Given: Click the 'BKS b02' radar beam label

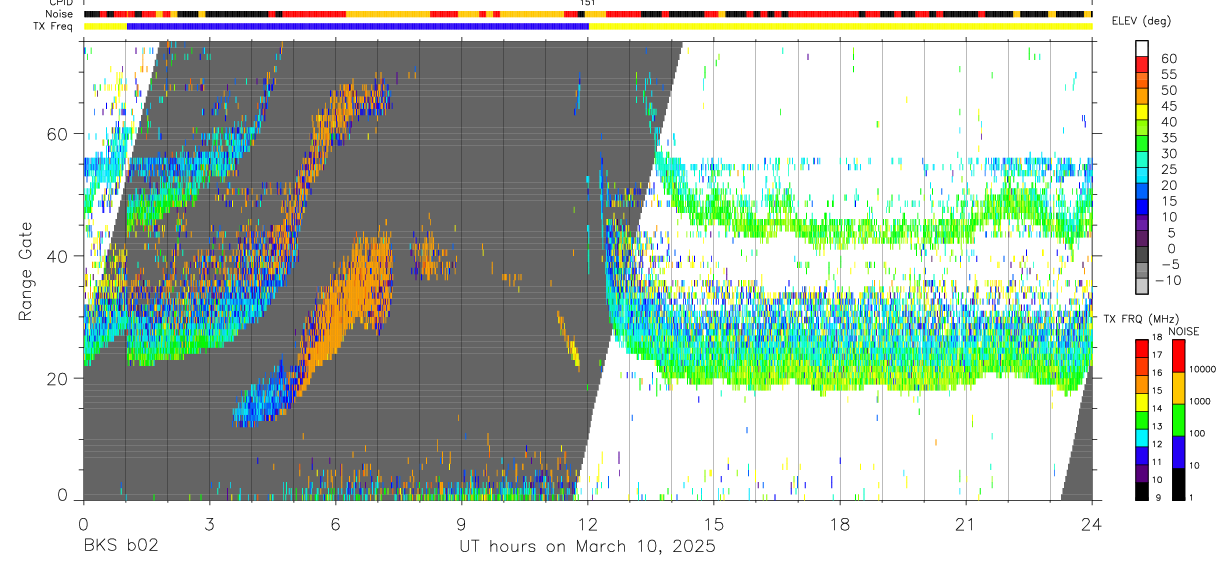Looking at the screenshot, I should click(120, 546).
